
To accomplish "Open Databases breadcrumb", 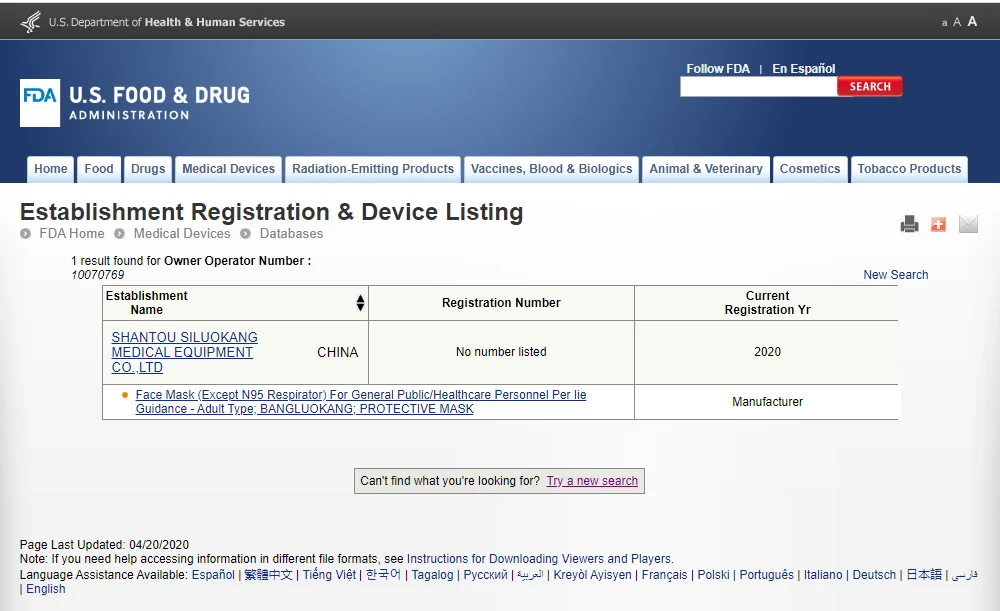I will pos(291,233).
